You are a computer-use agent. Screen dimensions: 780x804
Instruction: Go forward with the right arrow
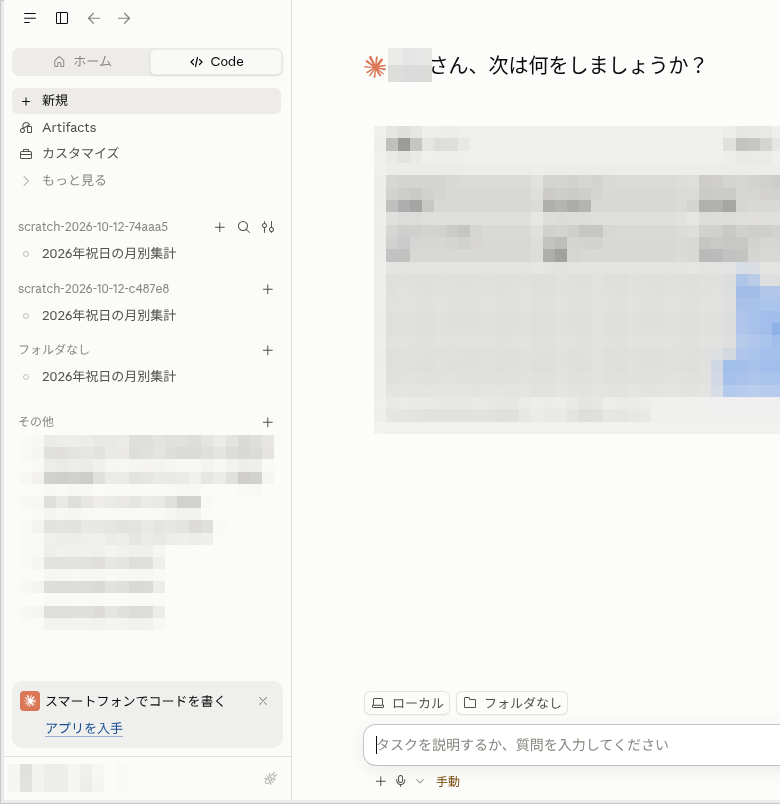pyautogui.click(x=124, y=18)
